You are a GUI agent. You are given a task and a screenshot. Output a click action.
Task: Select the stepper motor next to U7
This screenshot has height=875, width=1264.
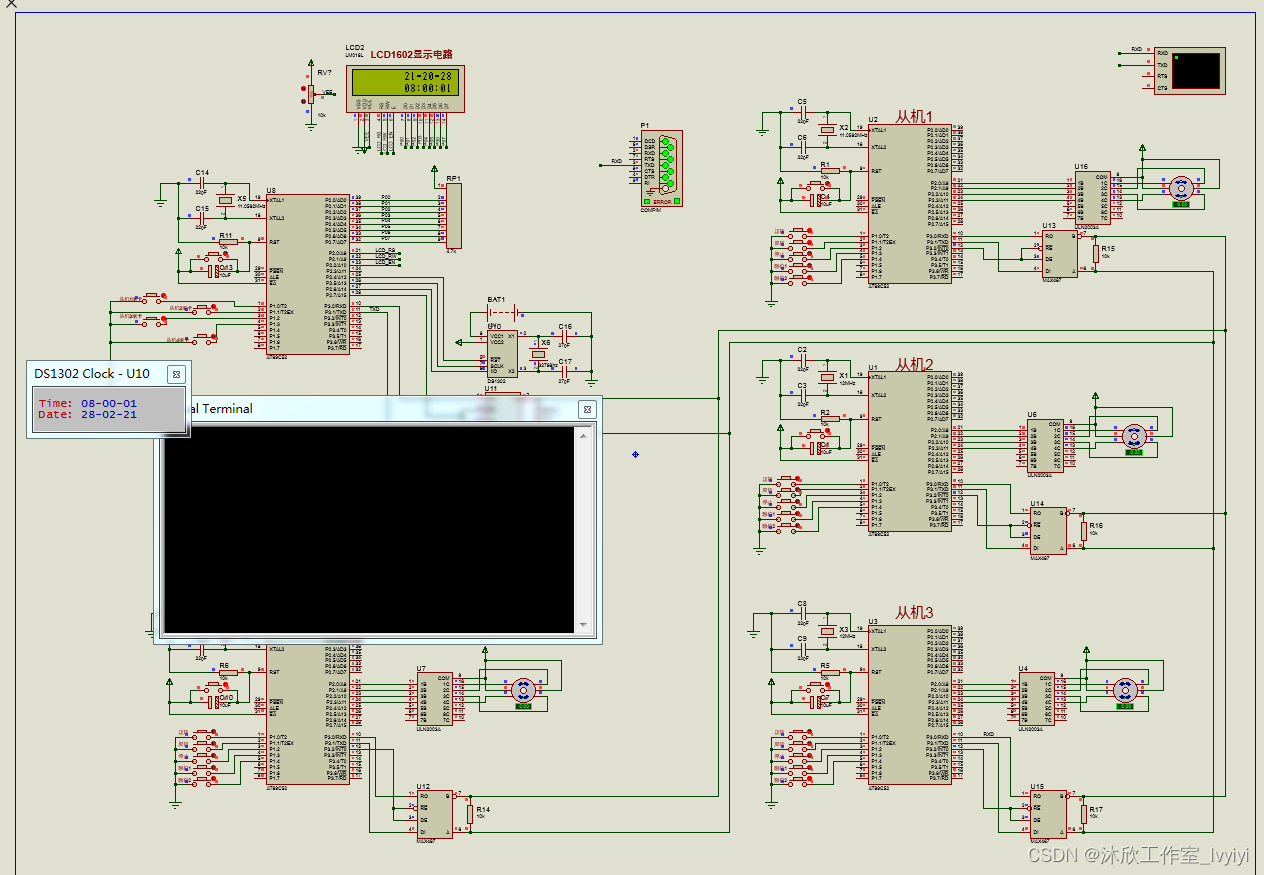pyautogui.click(x=522, y=691)
